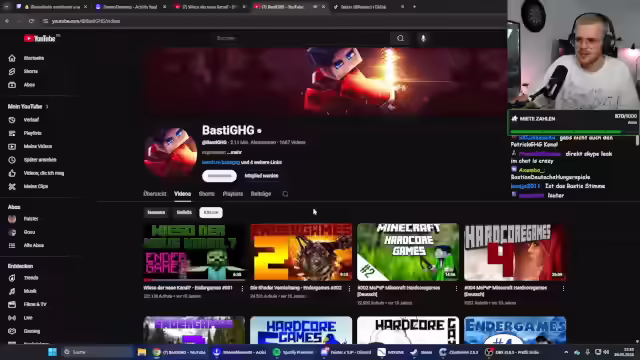Screen dimensions: 640x360
Task: Open 'Wieso der neue Kanal? Endergames #001' title
Action: click(x=188, y=288)
